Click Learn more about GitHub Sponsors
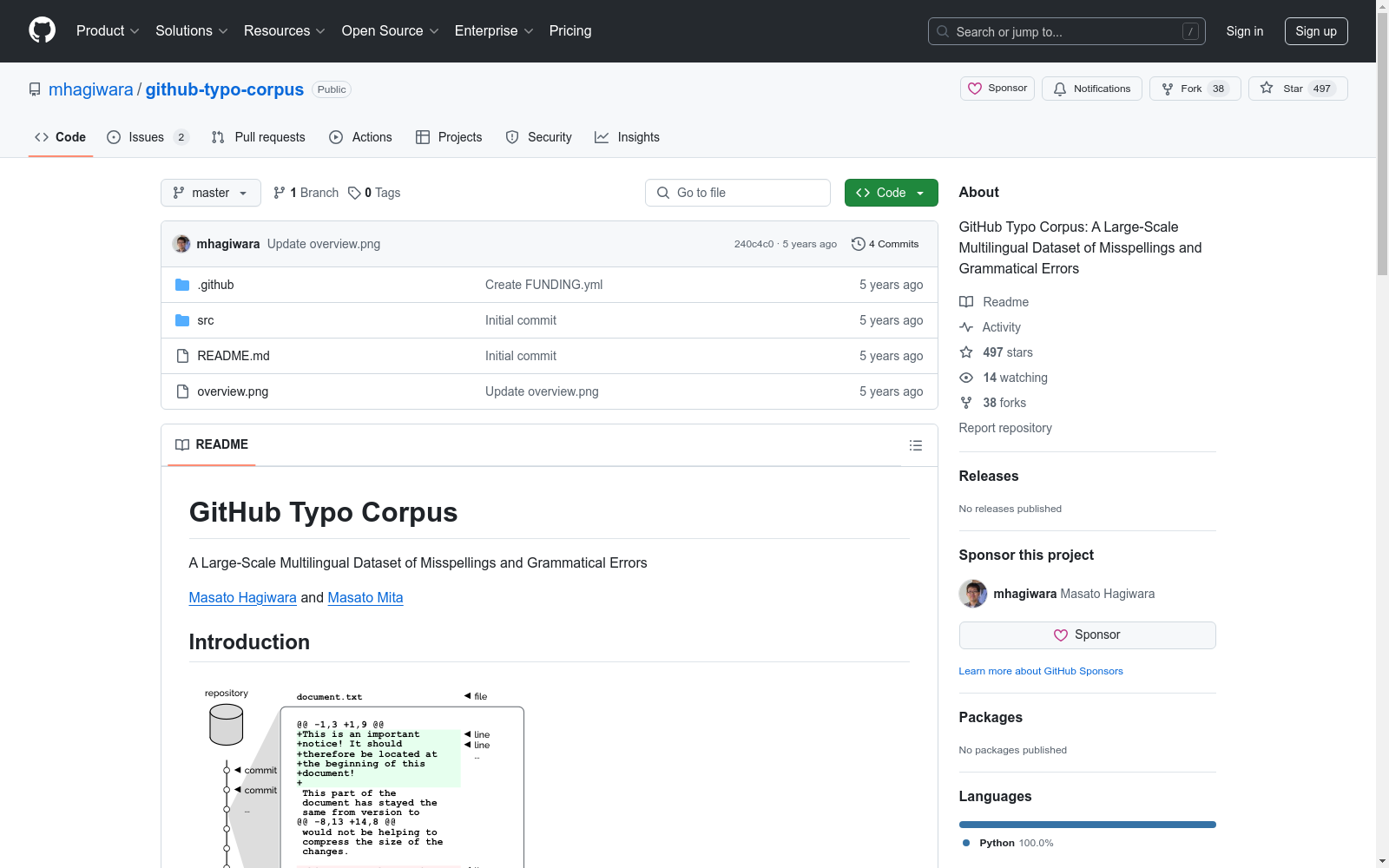1389x868 pixels. 1041,671
